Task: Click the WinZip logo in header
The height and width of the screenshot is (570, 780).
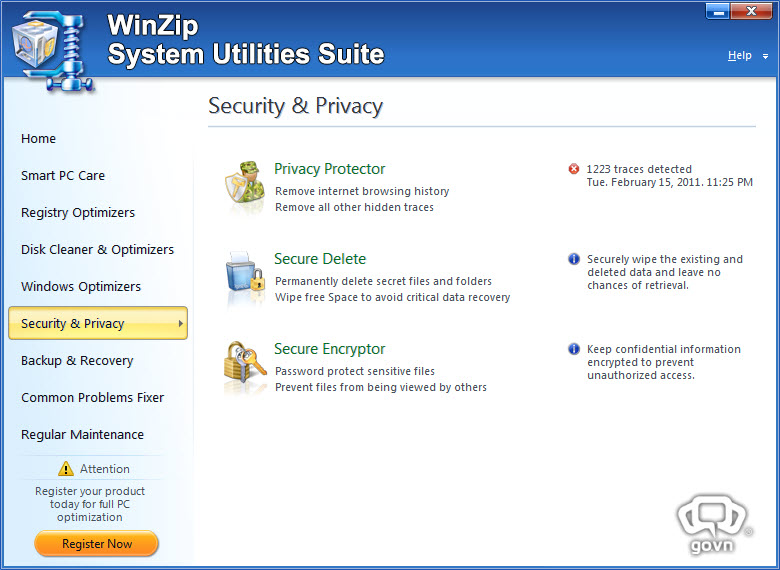Action: point(52,50)
